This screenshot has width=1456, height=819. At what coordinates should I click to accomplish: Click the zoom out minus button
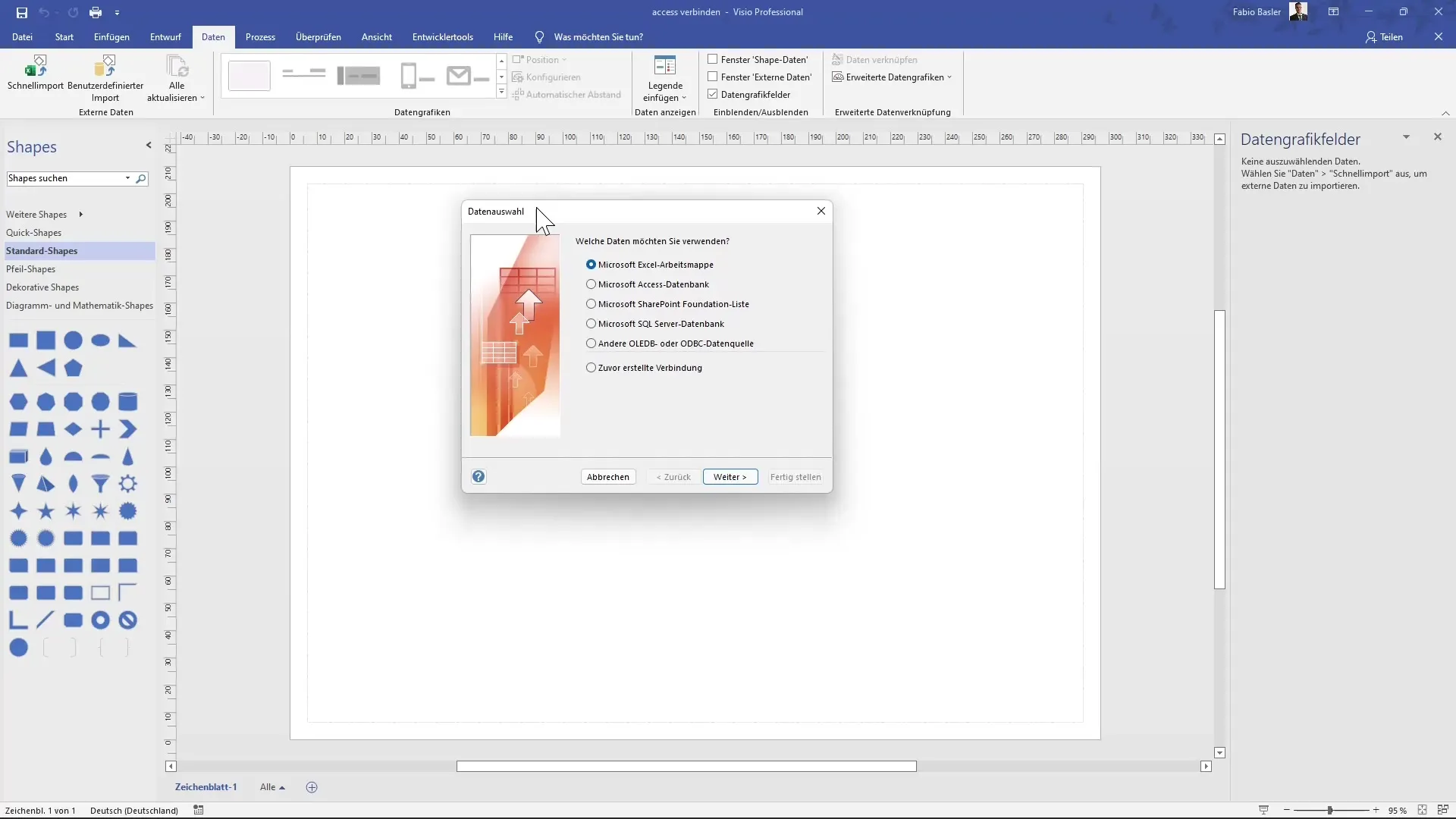click(x=1286, y=810)
